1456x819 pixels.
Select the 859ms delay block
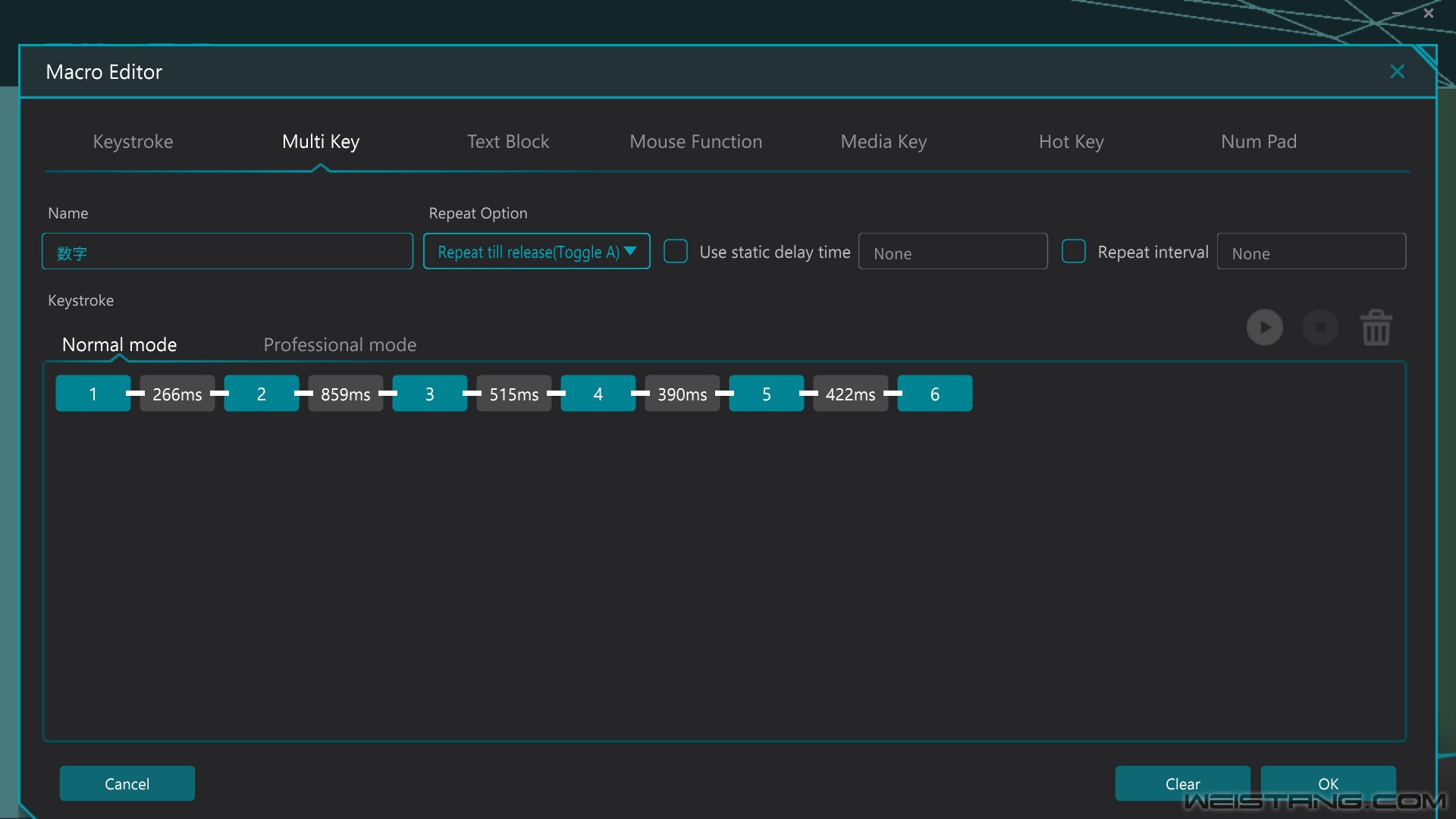(346, 394)
